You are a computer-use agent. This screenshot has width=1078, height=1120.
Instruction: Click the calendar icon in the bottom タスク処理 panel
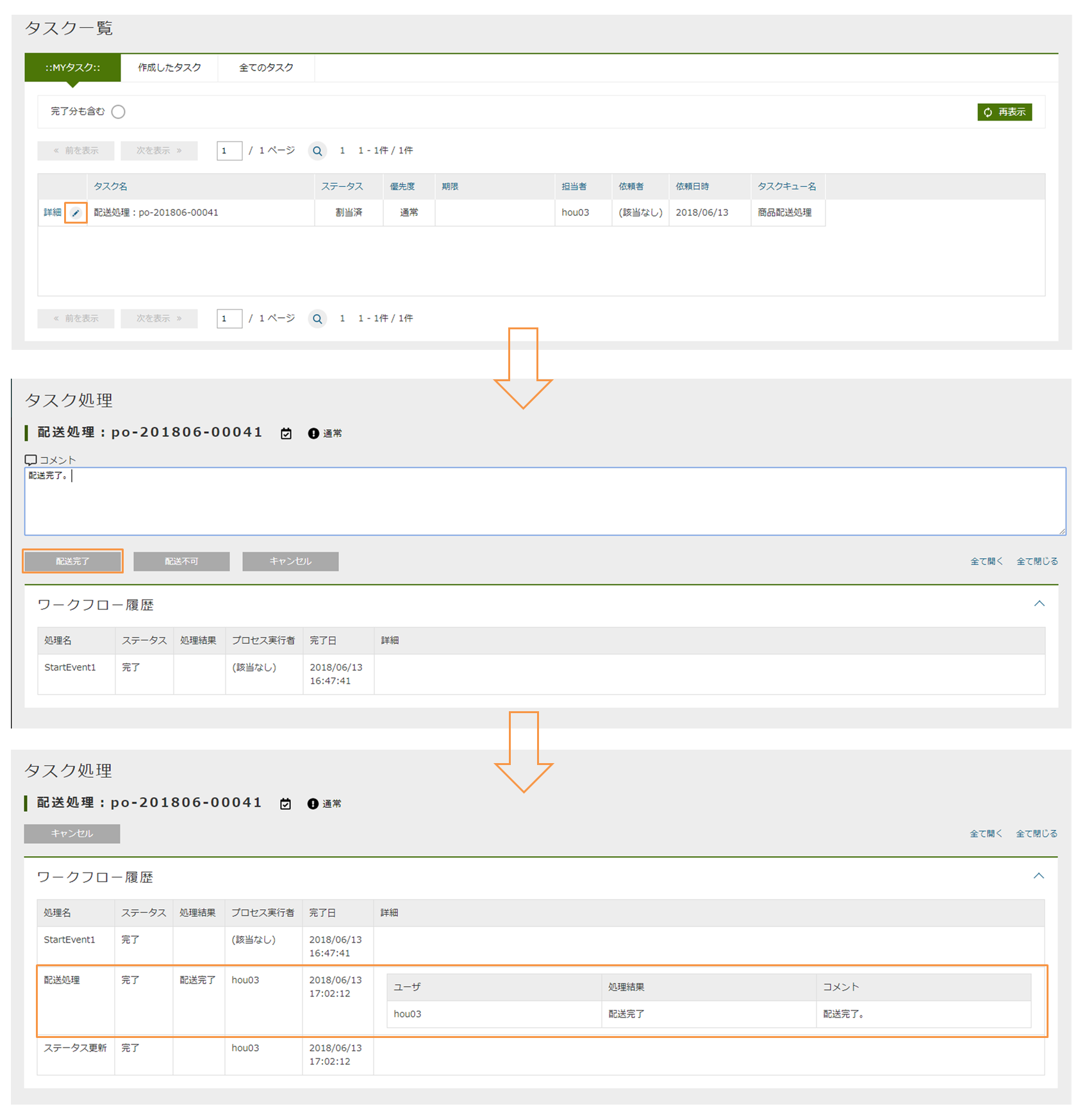pos(285,804)
